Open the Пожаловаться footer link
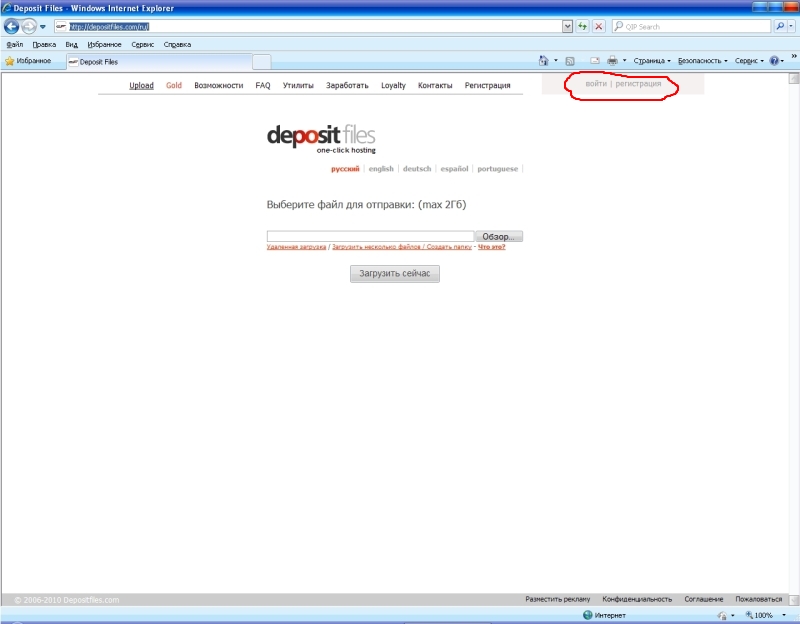Viewport: 800px width, 624px height. (x=759, y=599)
